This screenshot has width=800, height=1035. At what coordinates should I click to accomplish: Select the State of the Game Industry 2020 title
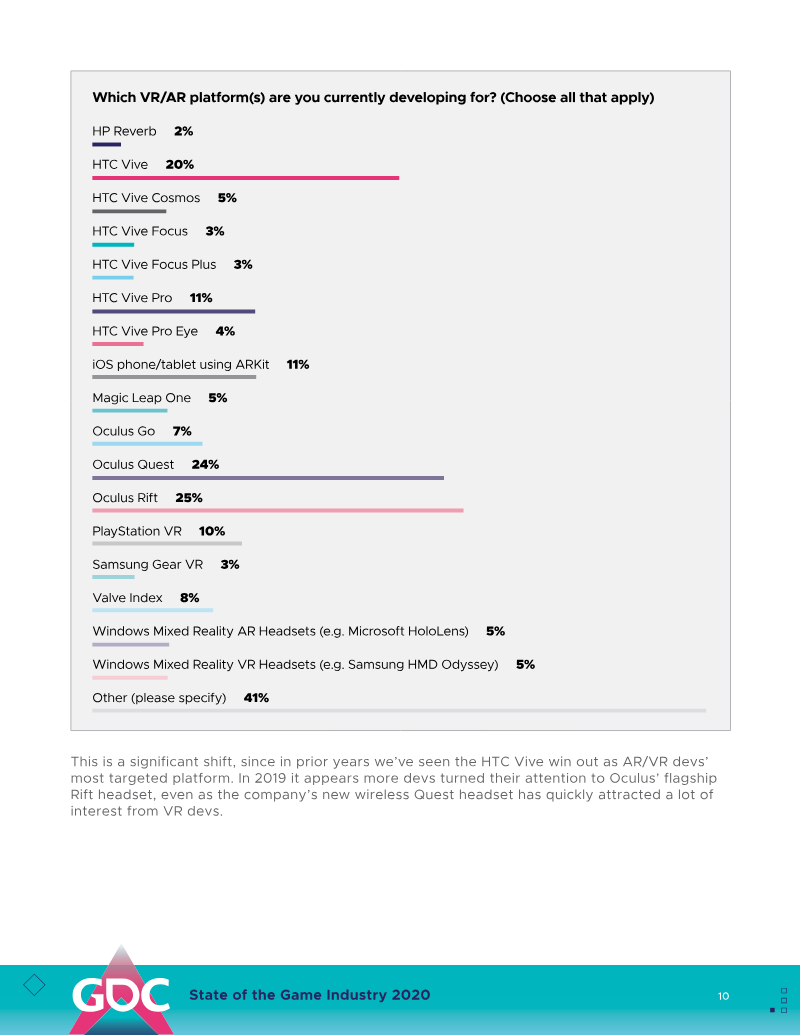pyautogui.click(x=310, y=995)
